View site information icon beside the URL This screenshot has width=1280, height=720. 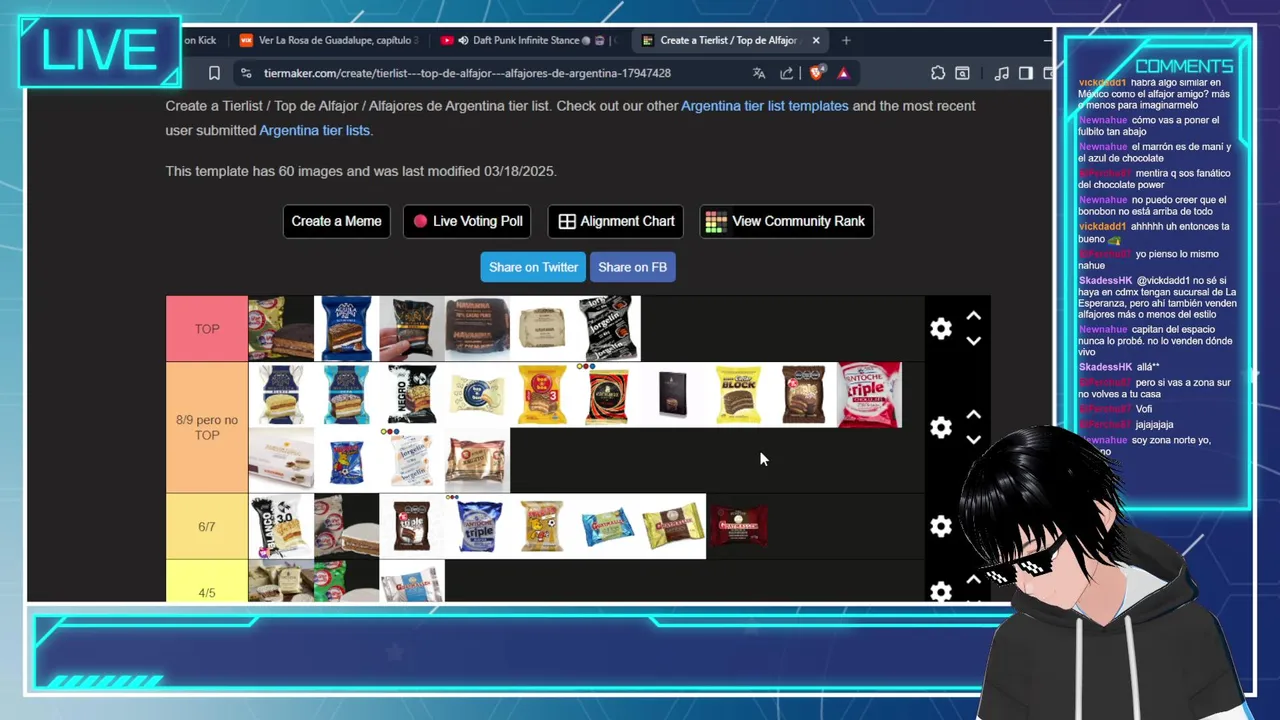(246, 73)
